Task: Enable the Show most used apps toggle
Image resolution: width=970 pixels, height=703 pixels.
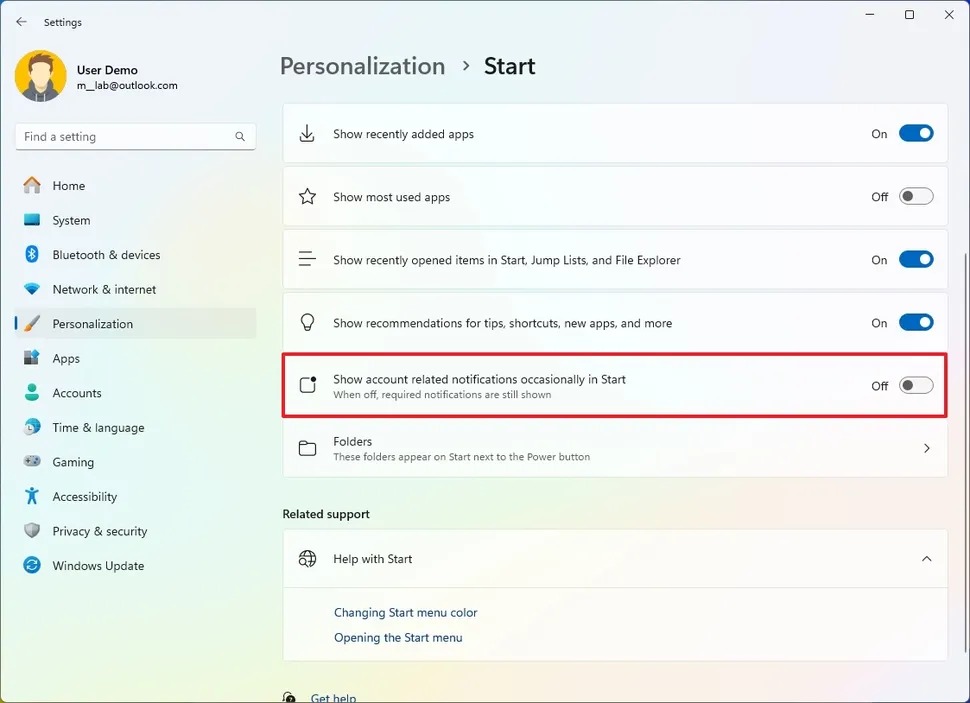Action: 916,197
